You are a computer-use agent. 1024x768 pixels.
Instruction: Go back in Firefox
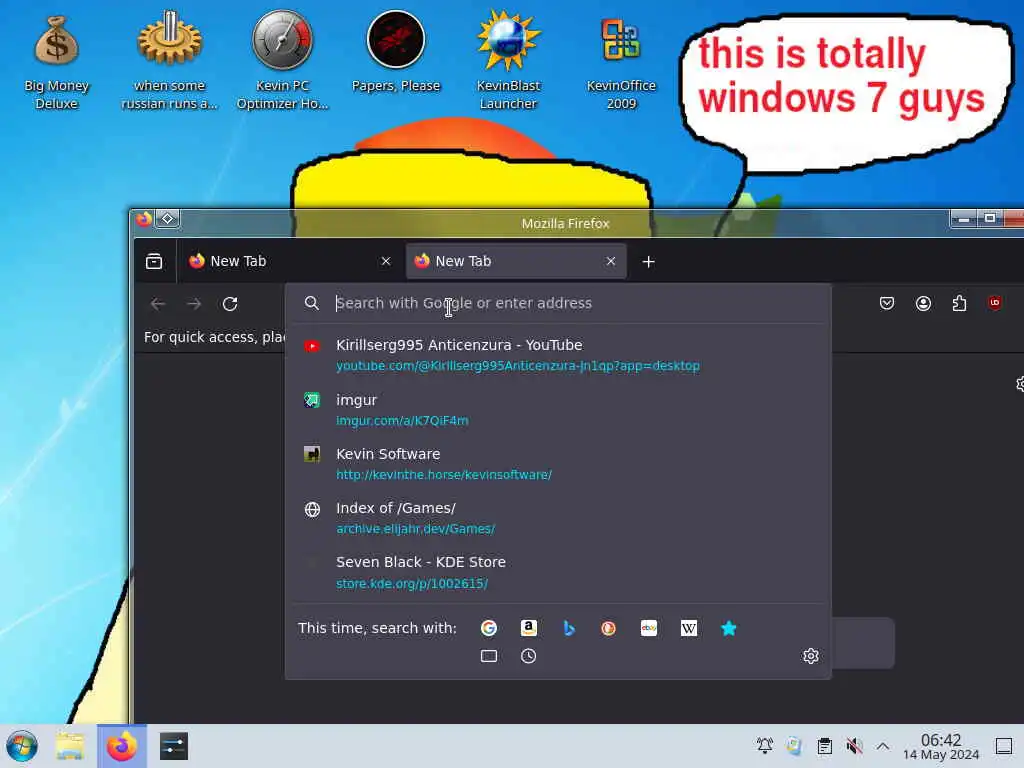(158, 304)
